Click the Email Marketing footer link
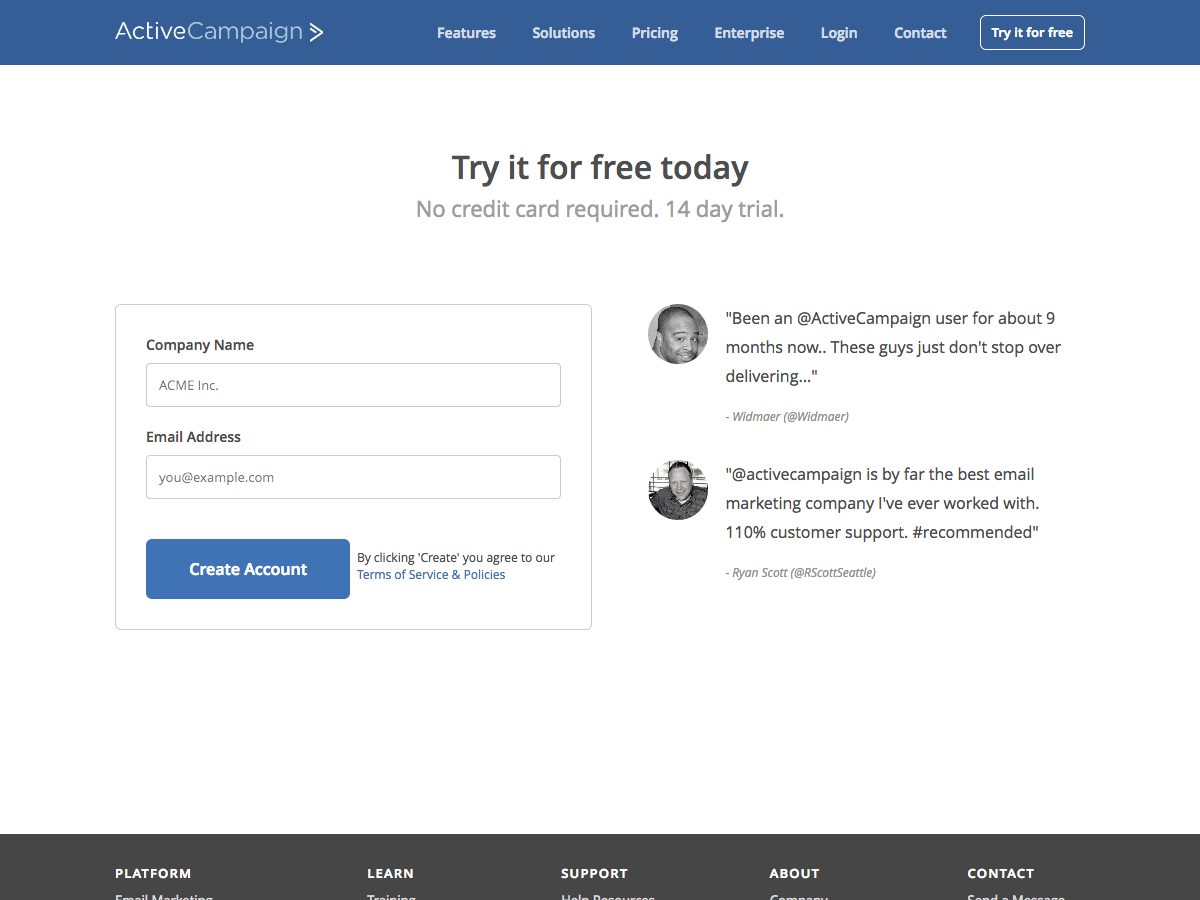Viewport: 1200px width, 900px height. pos(163,896)
